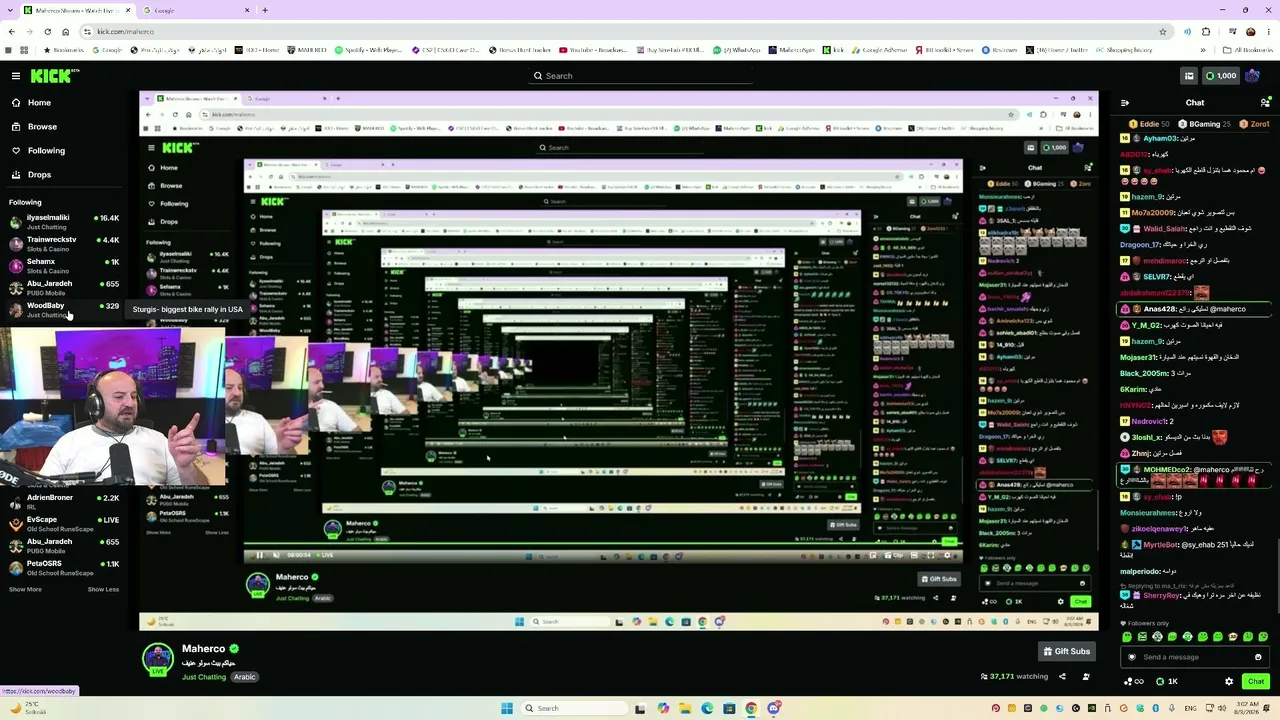
Task: Click username Black_2005m in chat
Action: tap(1144, 373)
